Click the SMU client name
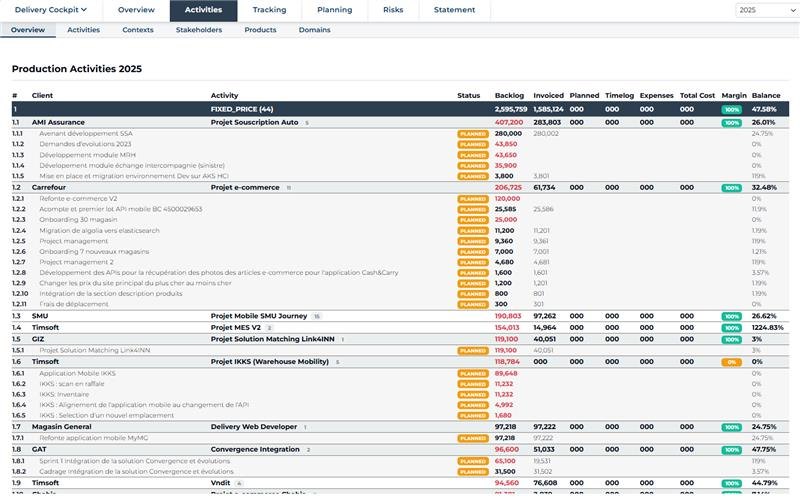Viewport: 800px width, 496px height. coord(40,316)
